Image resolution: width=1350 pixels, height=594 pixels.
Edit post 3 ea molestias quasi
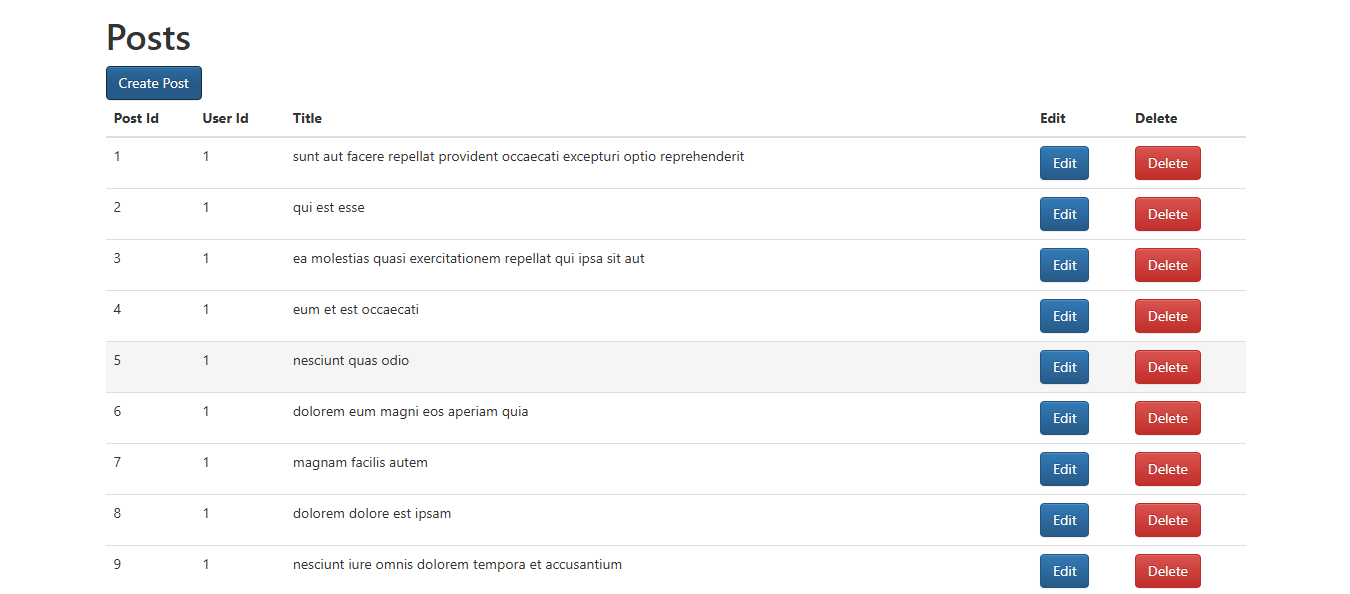pyautogui.click(x=1064, y=265)
